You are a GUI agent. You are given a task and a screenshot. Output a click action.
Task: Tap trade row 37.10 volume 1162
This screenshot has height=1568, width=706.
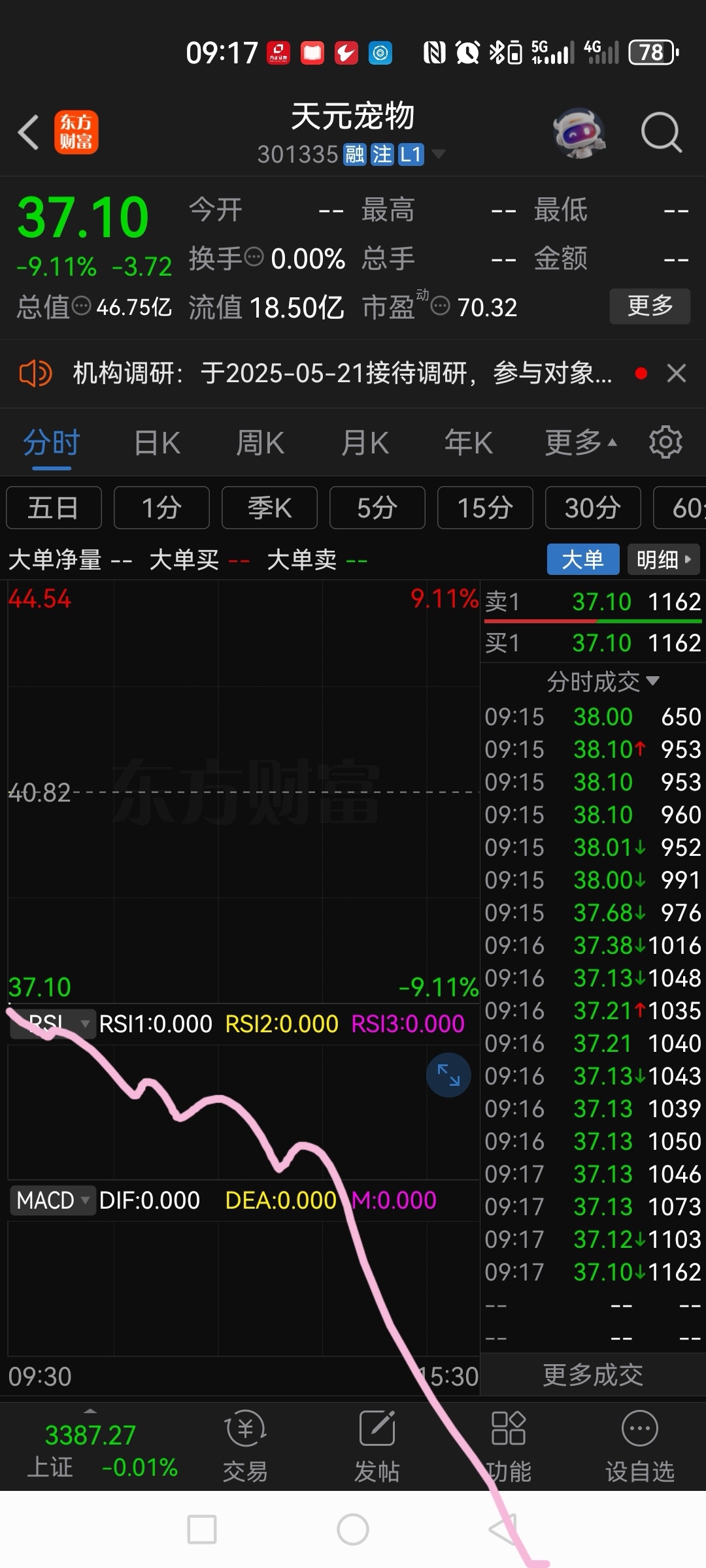pyautogui.click(x=593, y=1272)
